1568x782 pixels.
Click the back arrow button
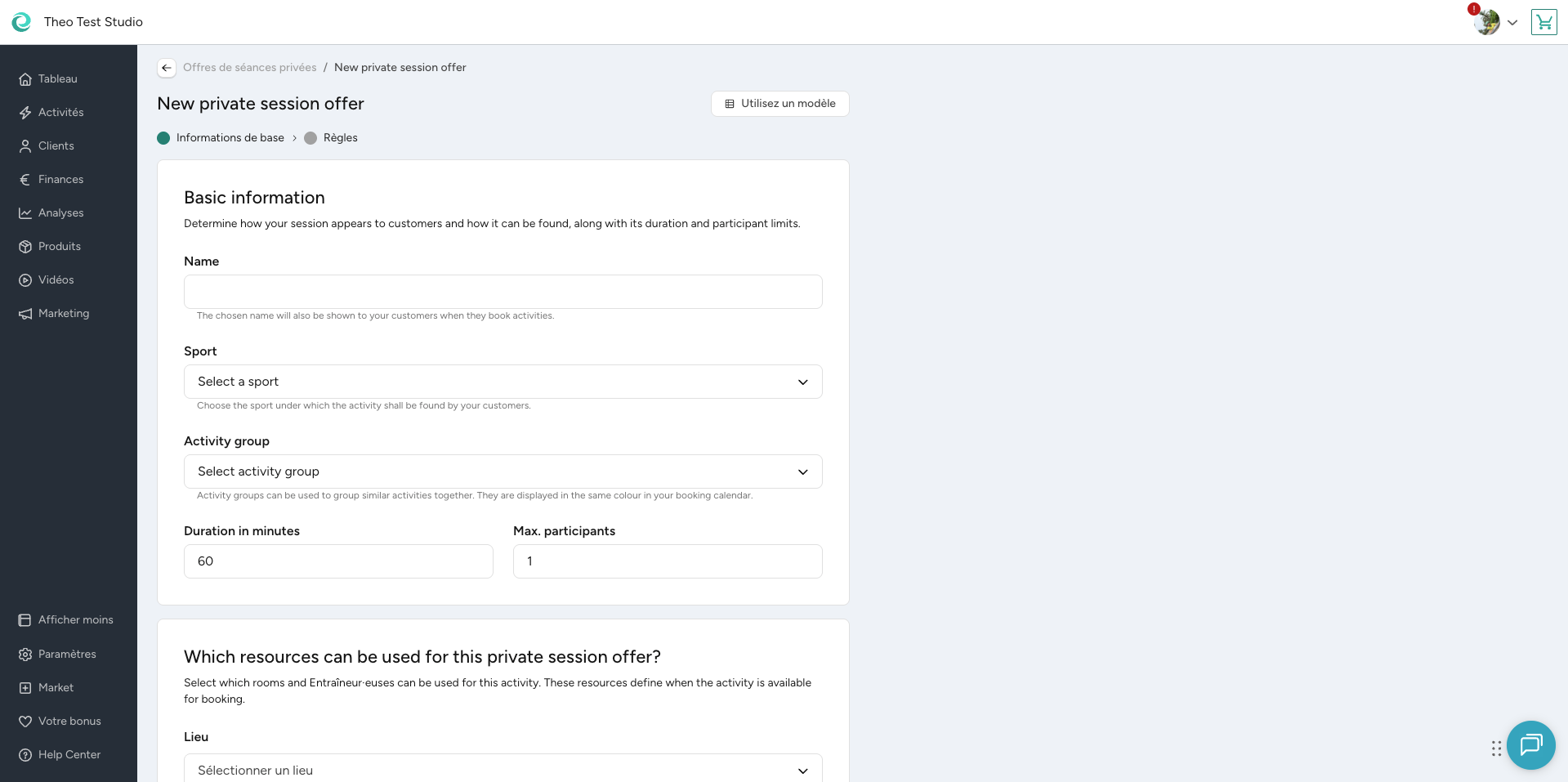click(x=167, y=68)
